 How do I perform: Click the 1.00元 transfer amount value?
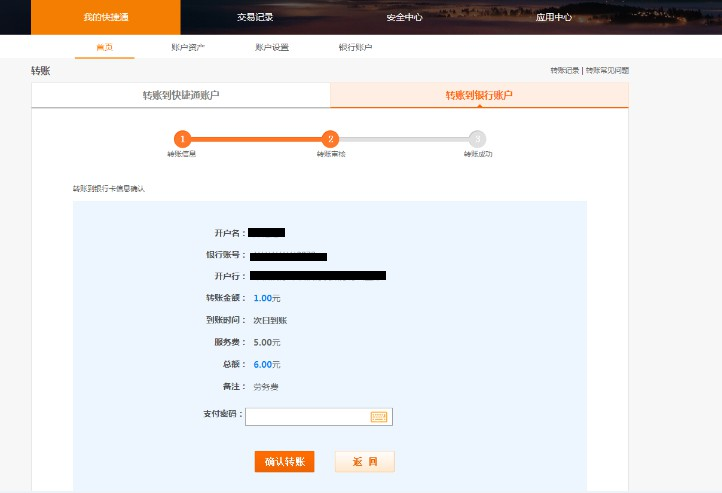267,298
